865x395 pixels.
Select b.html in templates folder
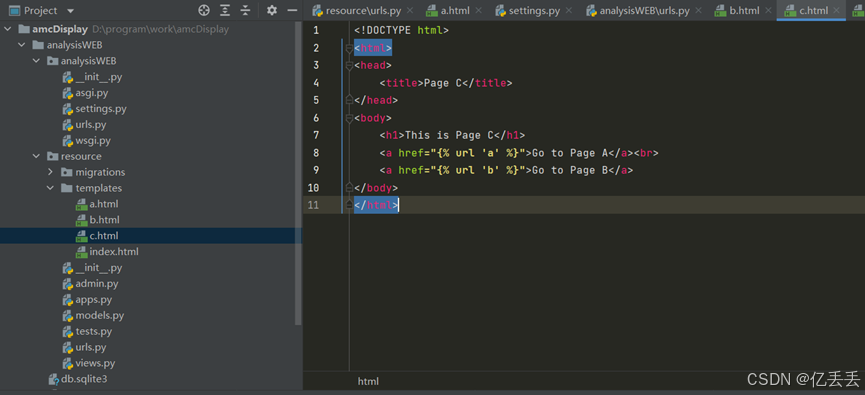coord(104,220)
